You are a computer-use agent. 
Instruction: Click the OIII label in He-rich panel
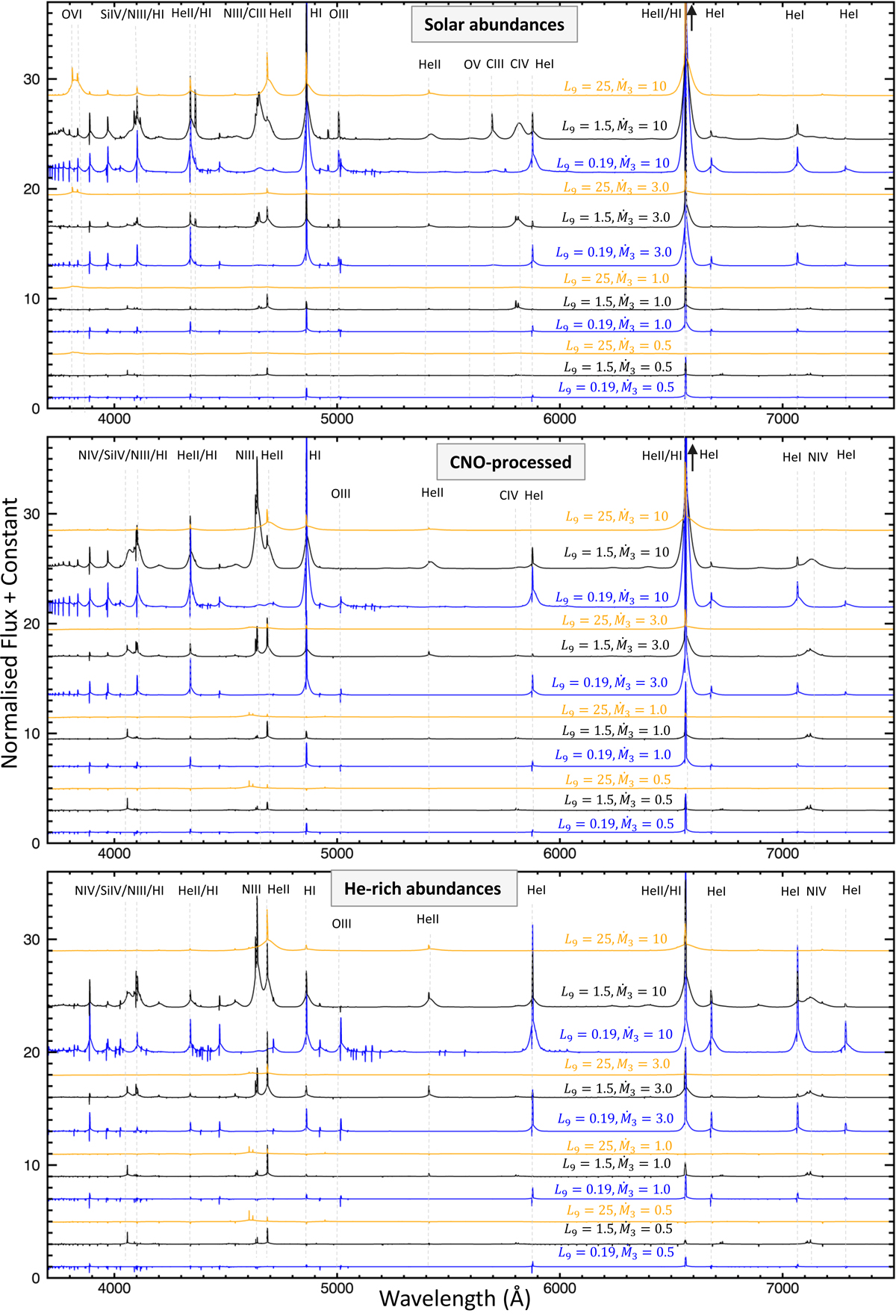pos(341,924)
